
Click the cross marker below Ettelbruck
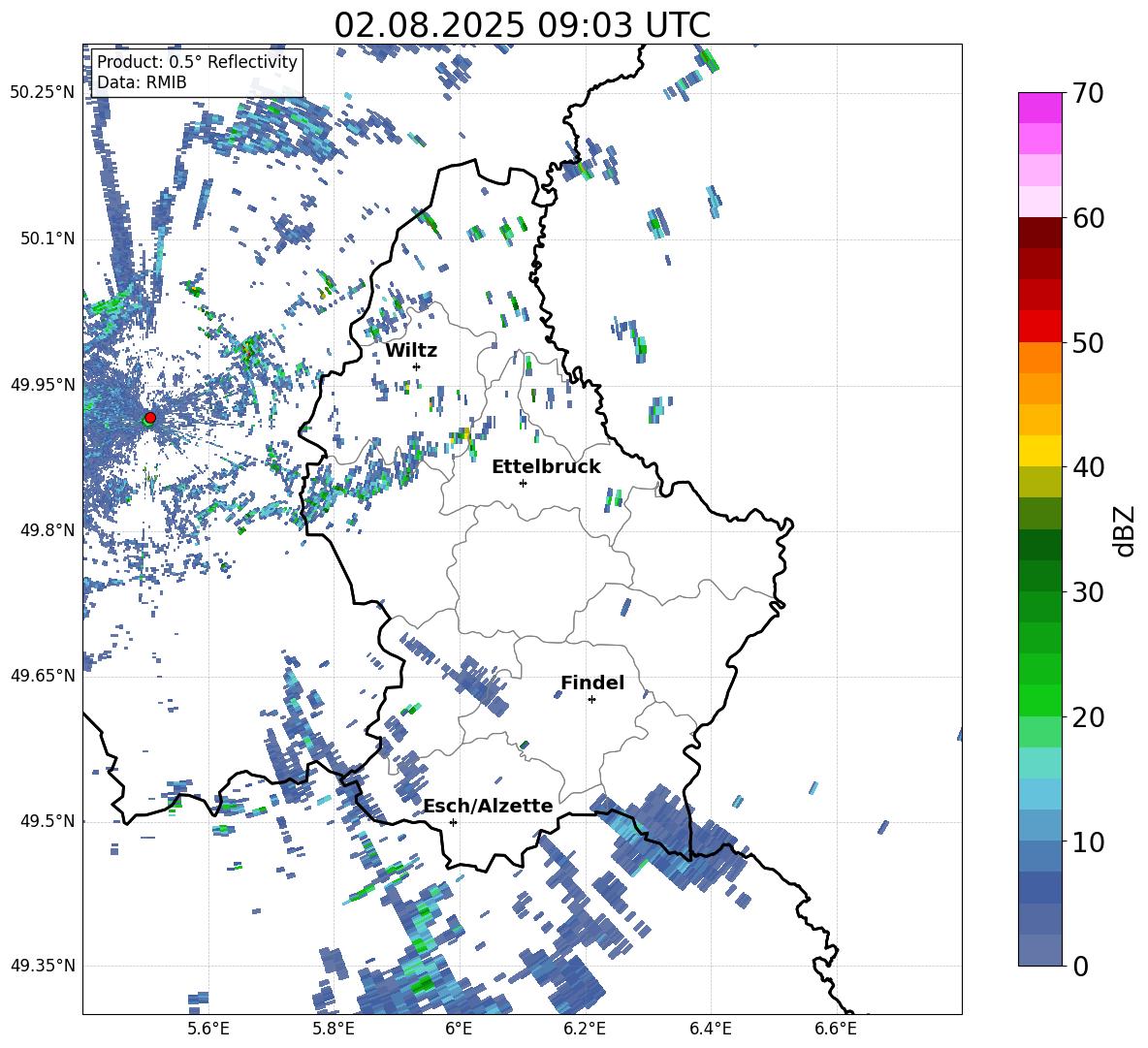pos(523,483)
